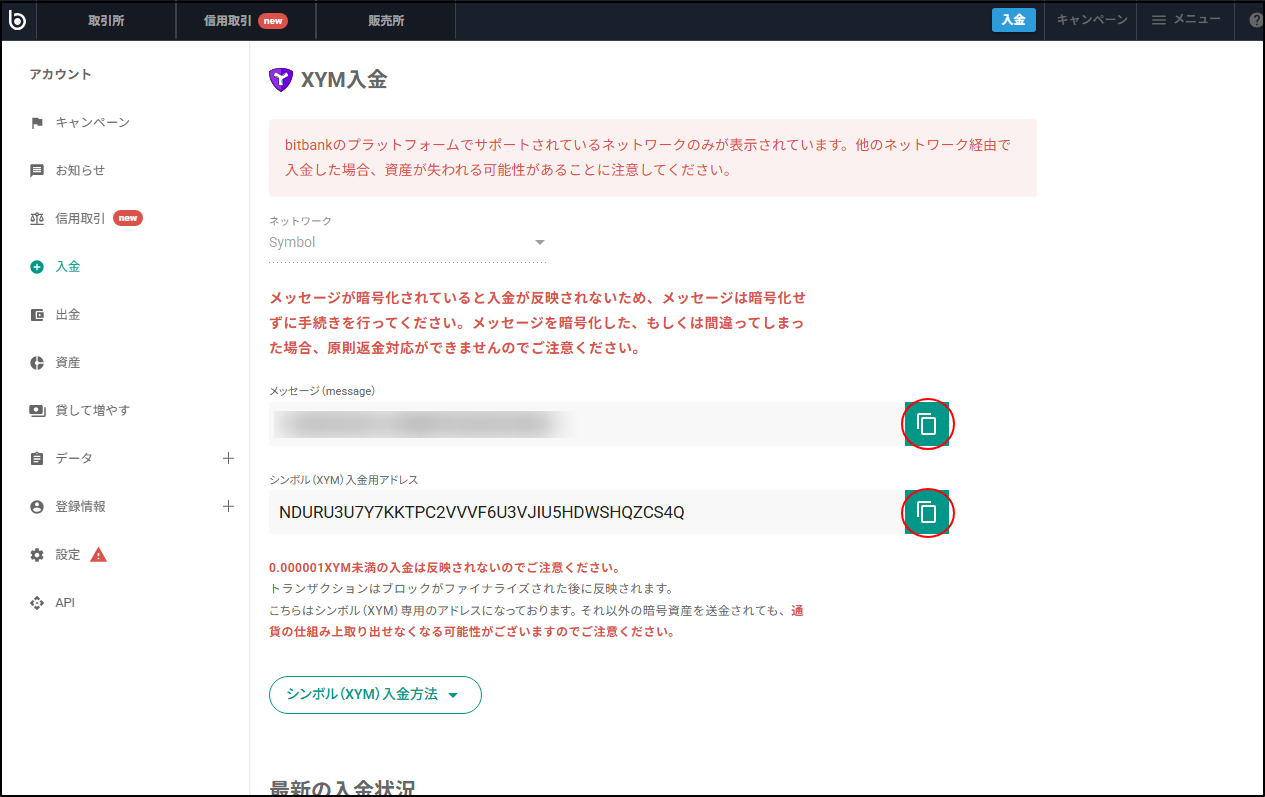Open the 資産 assets icon

36,362
